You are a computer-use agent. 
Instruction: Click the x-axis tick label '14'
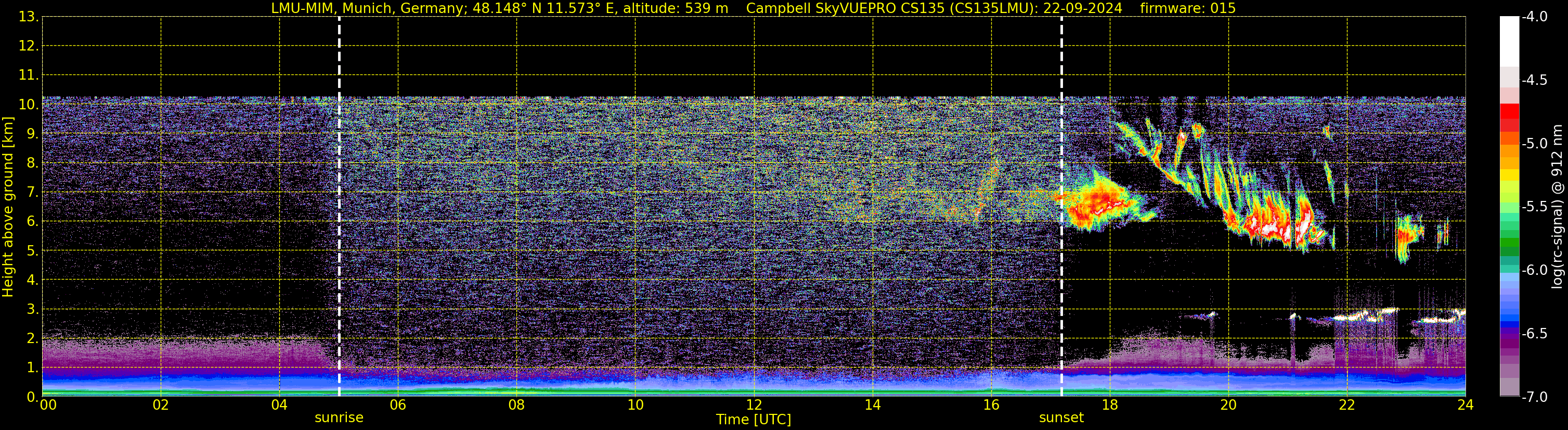[x=873, y=405]
